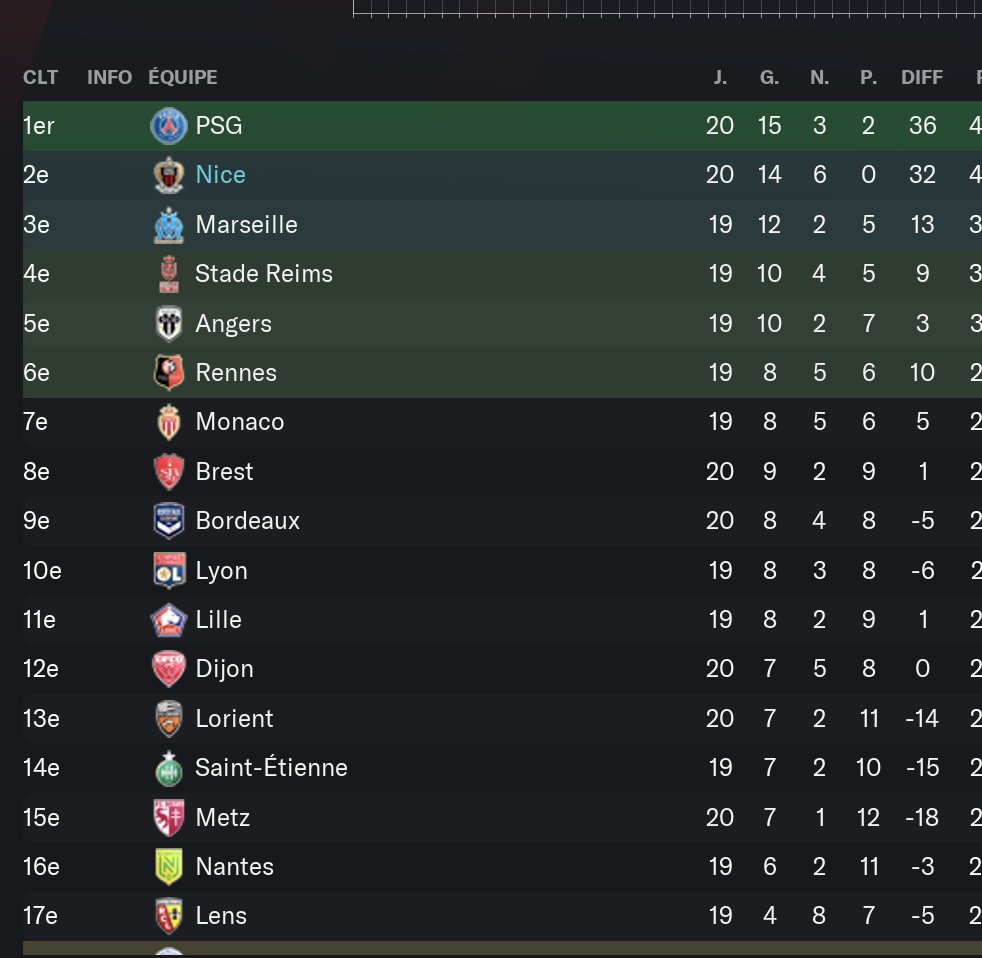Click the Lille club badge
982x958 pixels.
tap(168, 620)
